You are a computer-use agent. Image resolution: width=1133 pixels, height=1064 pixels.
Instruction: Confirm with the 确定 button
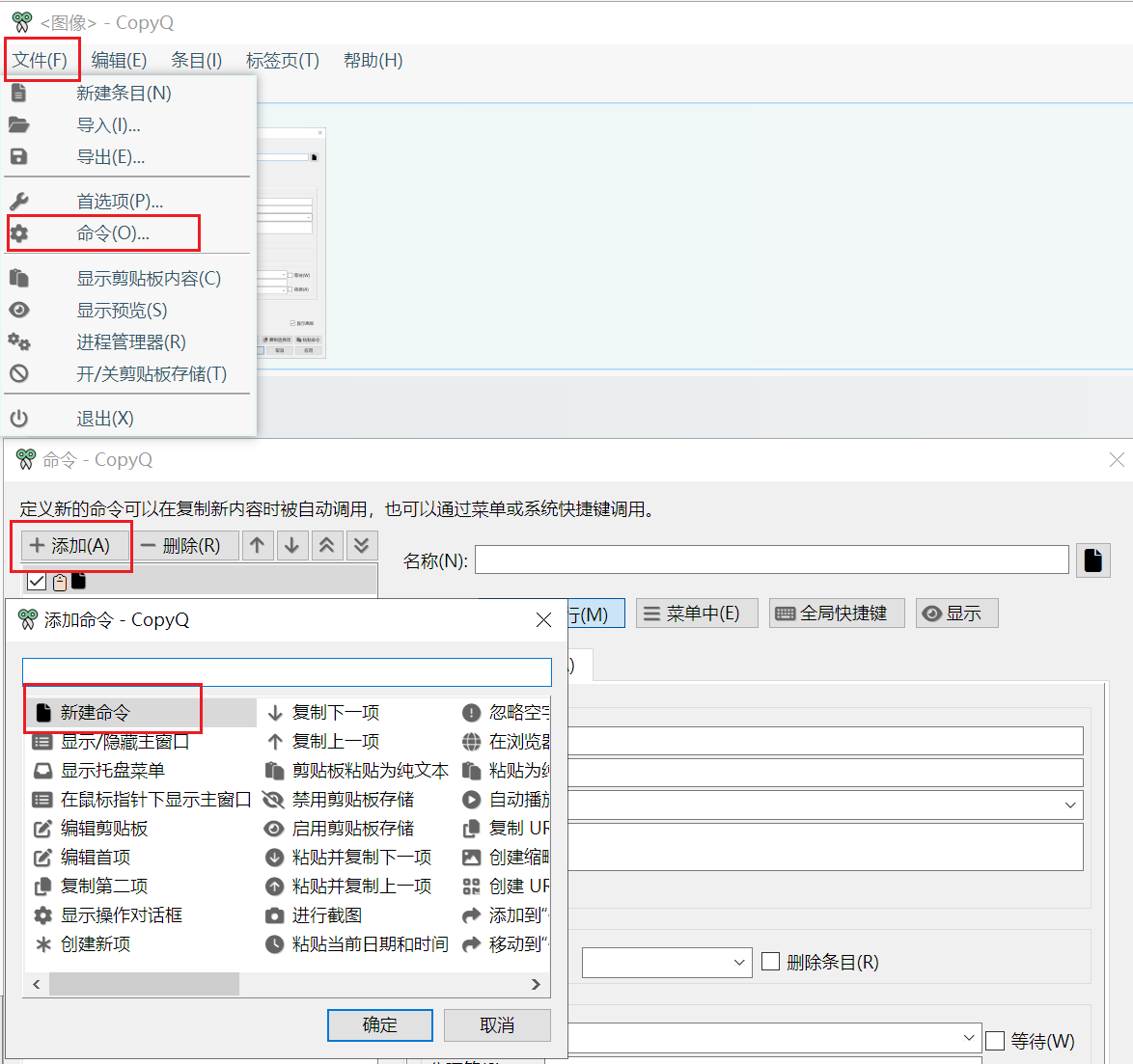[x=380, y=1025]
